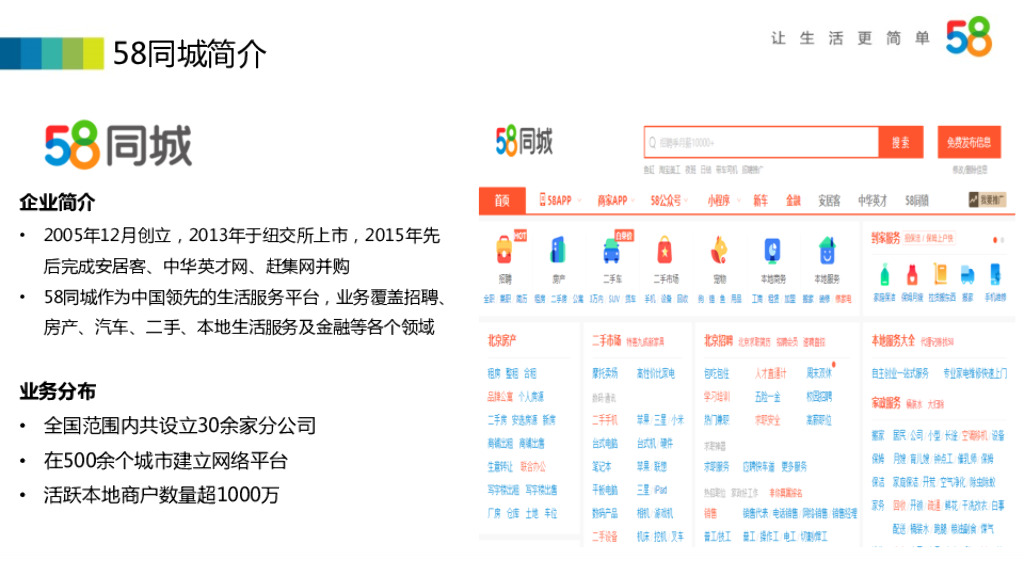
Task: Click the 学习培训 link
Action: click(716, 396)
